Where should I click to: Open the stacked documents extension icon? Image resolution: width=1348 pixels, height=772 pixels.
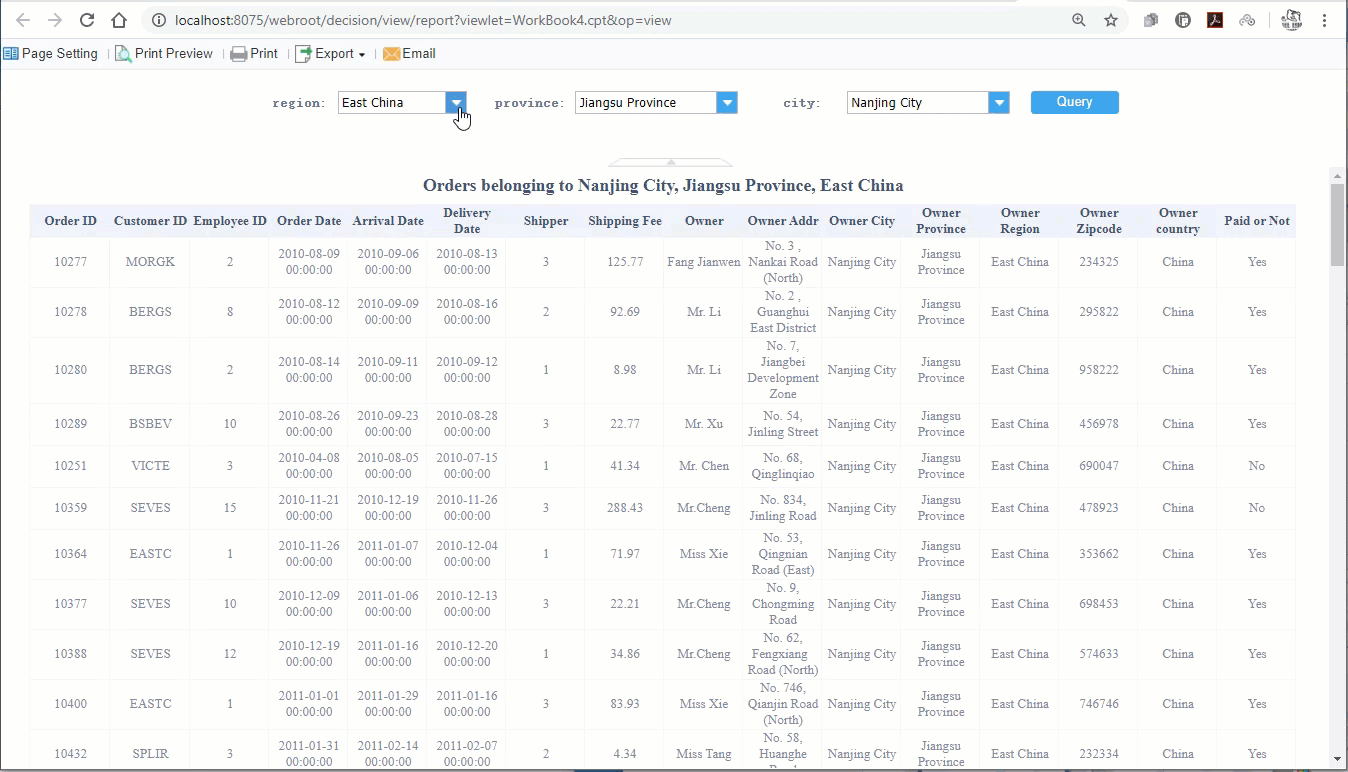[1151, 20]
